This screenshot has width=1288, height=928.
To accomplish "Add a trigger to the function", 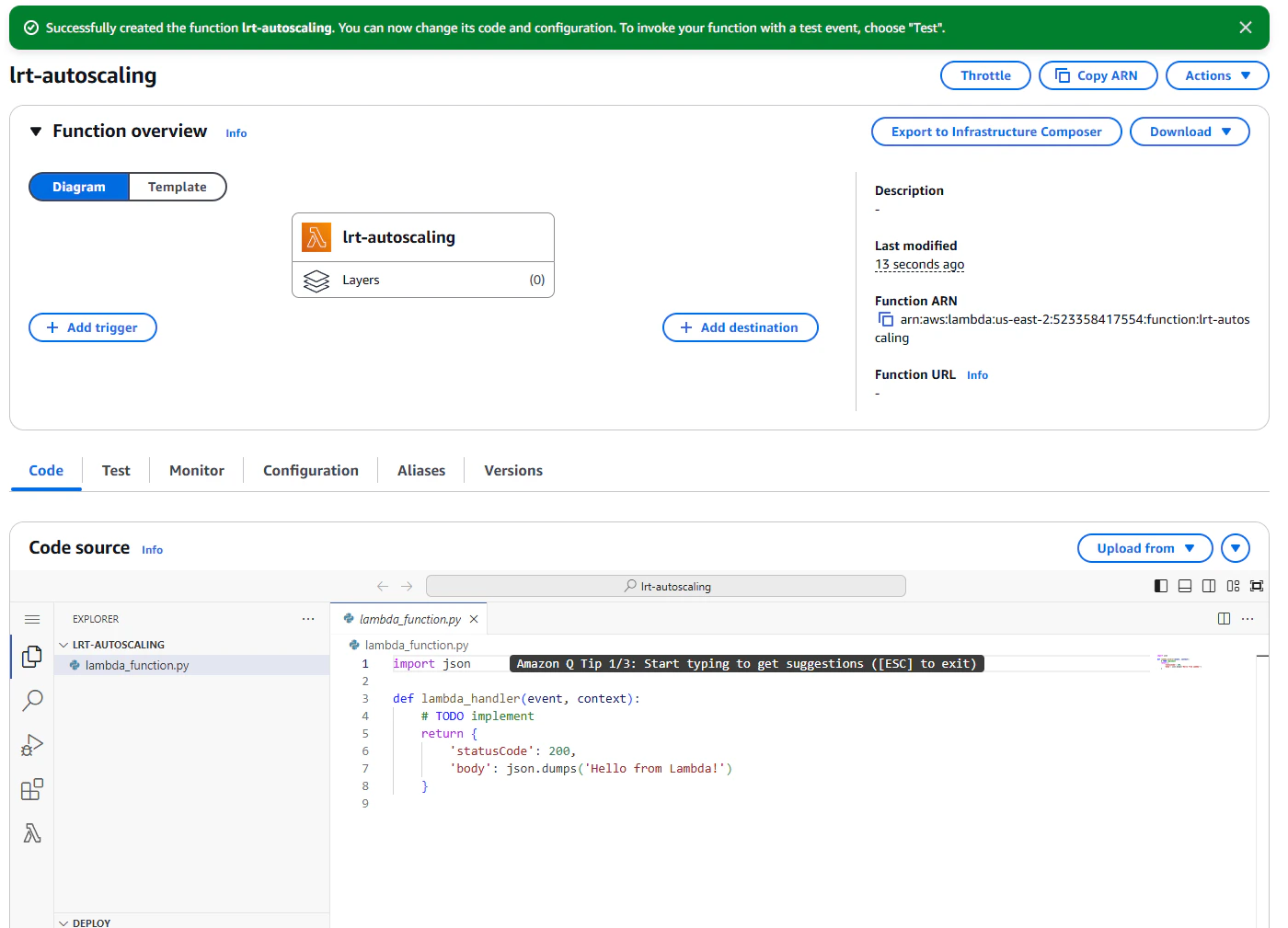I will click(x=93, y=327).
